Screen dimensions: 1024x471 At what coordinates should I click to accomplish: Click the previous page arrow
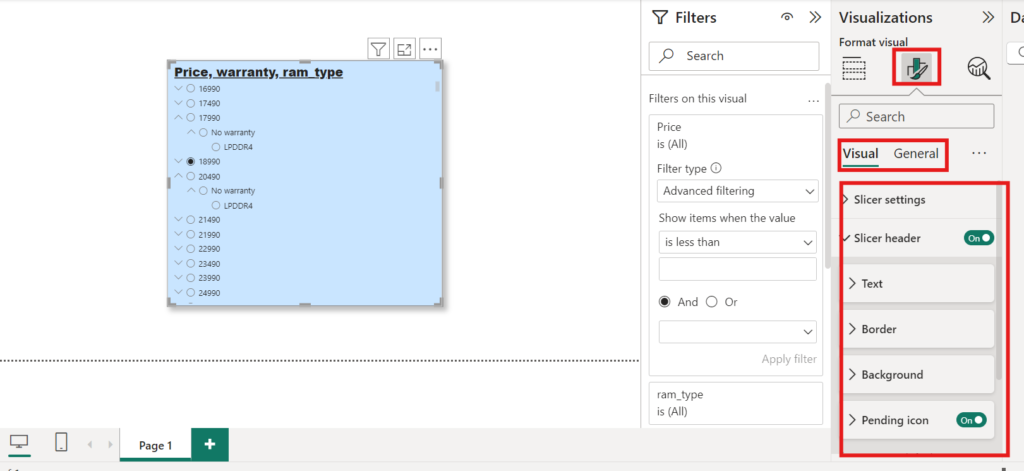tap(90, 444)
